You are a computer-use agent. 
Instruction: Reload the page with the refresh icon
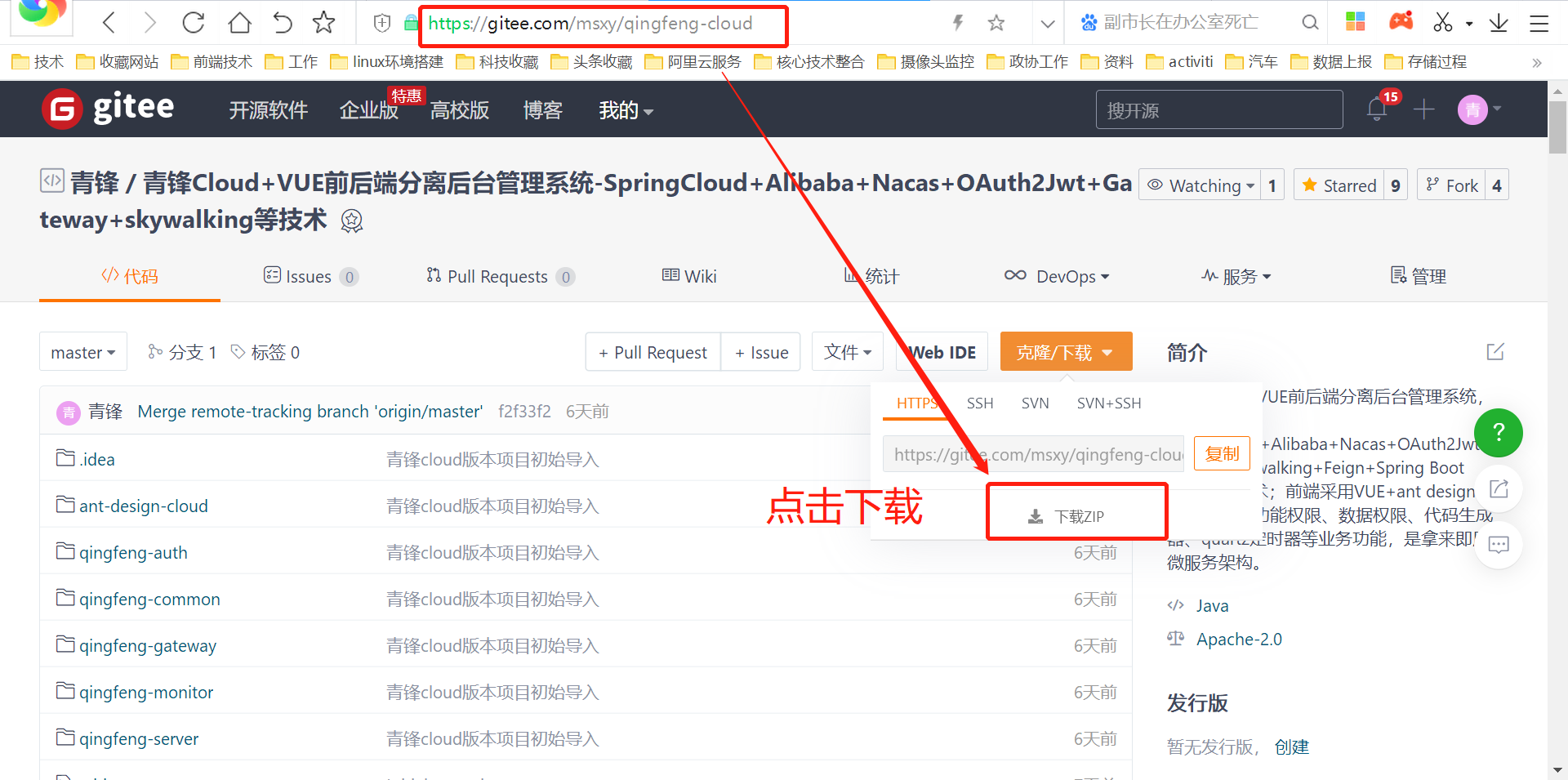(x=194, y=22)
